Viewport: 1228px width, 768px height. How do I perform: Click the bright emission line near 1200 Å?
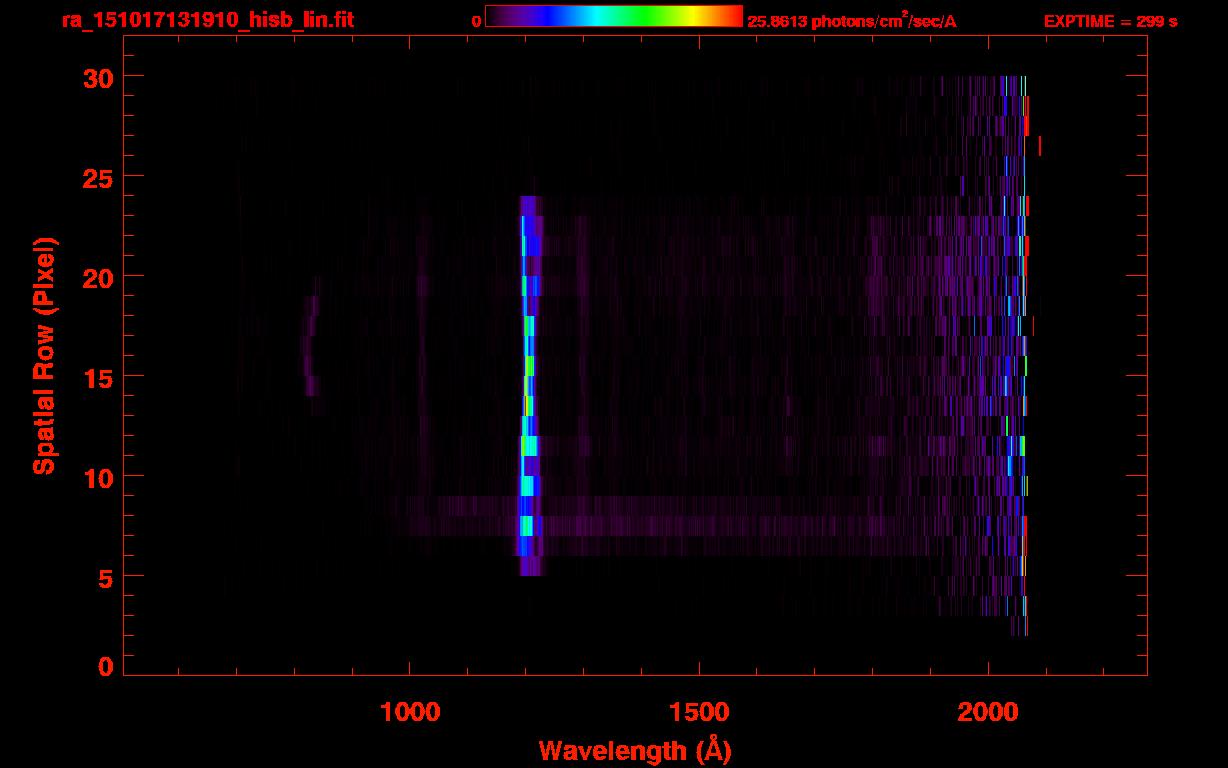pyautogui.click(x=529, y=385)
